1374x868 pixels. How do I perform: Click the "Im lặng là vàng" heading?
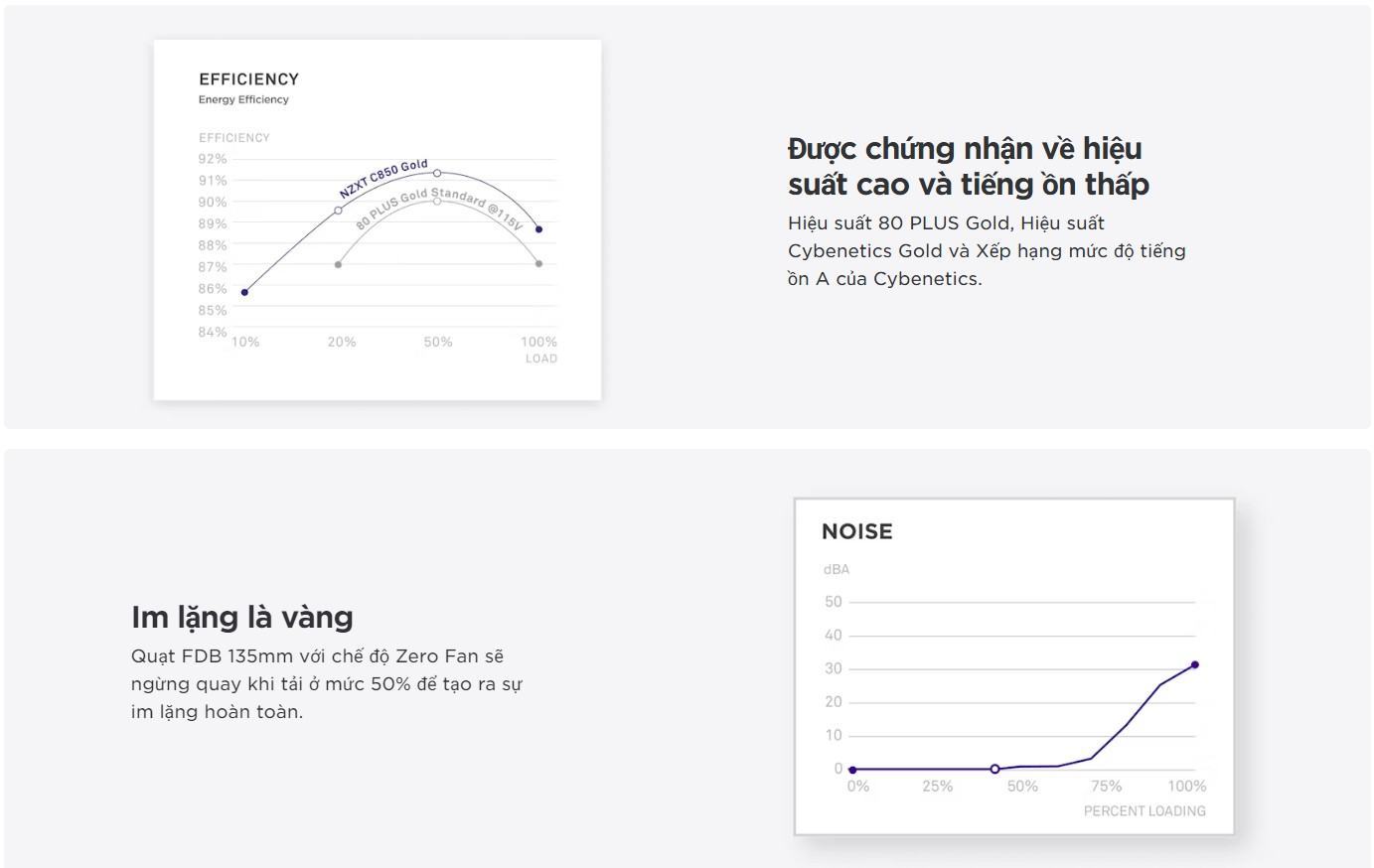click(241, 617)
